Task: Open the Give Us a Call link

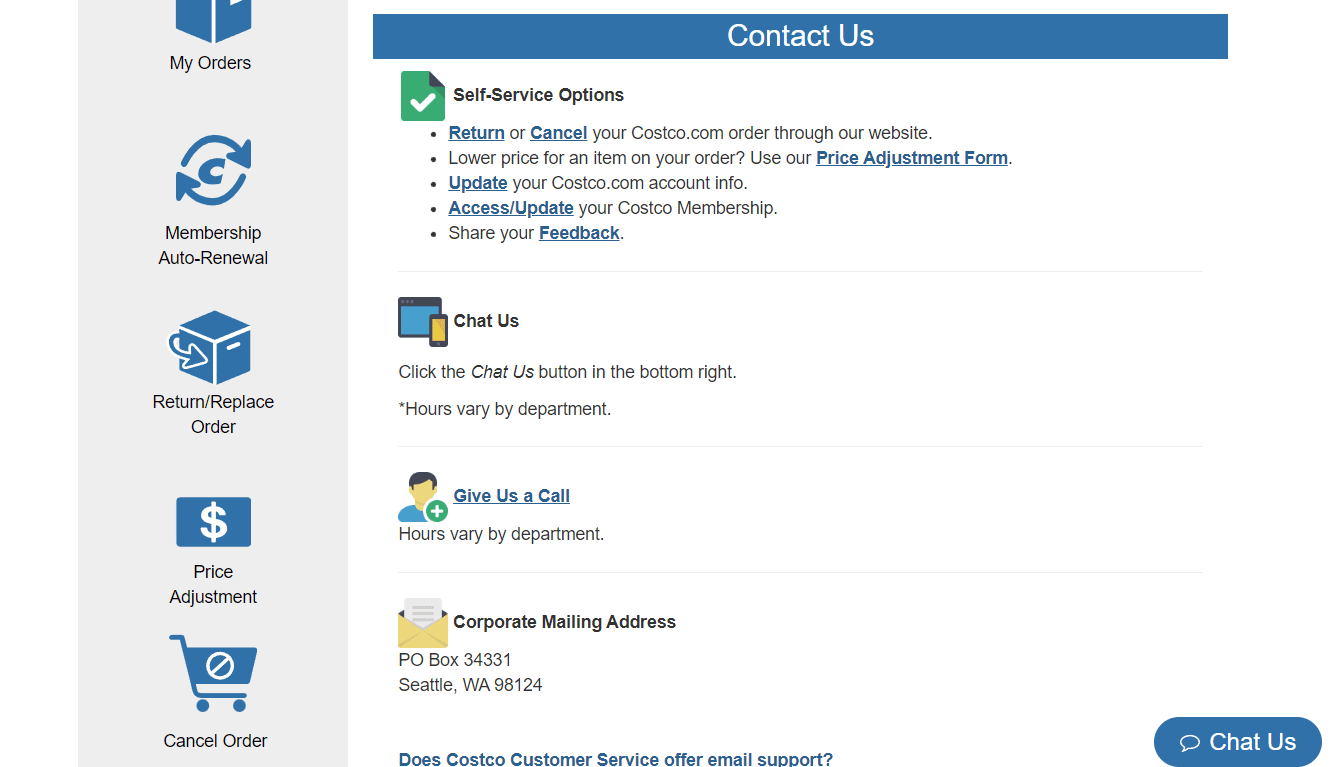Action: pos(512,496)
